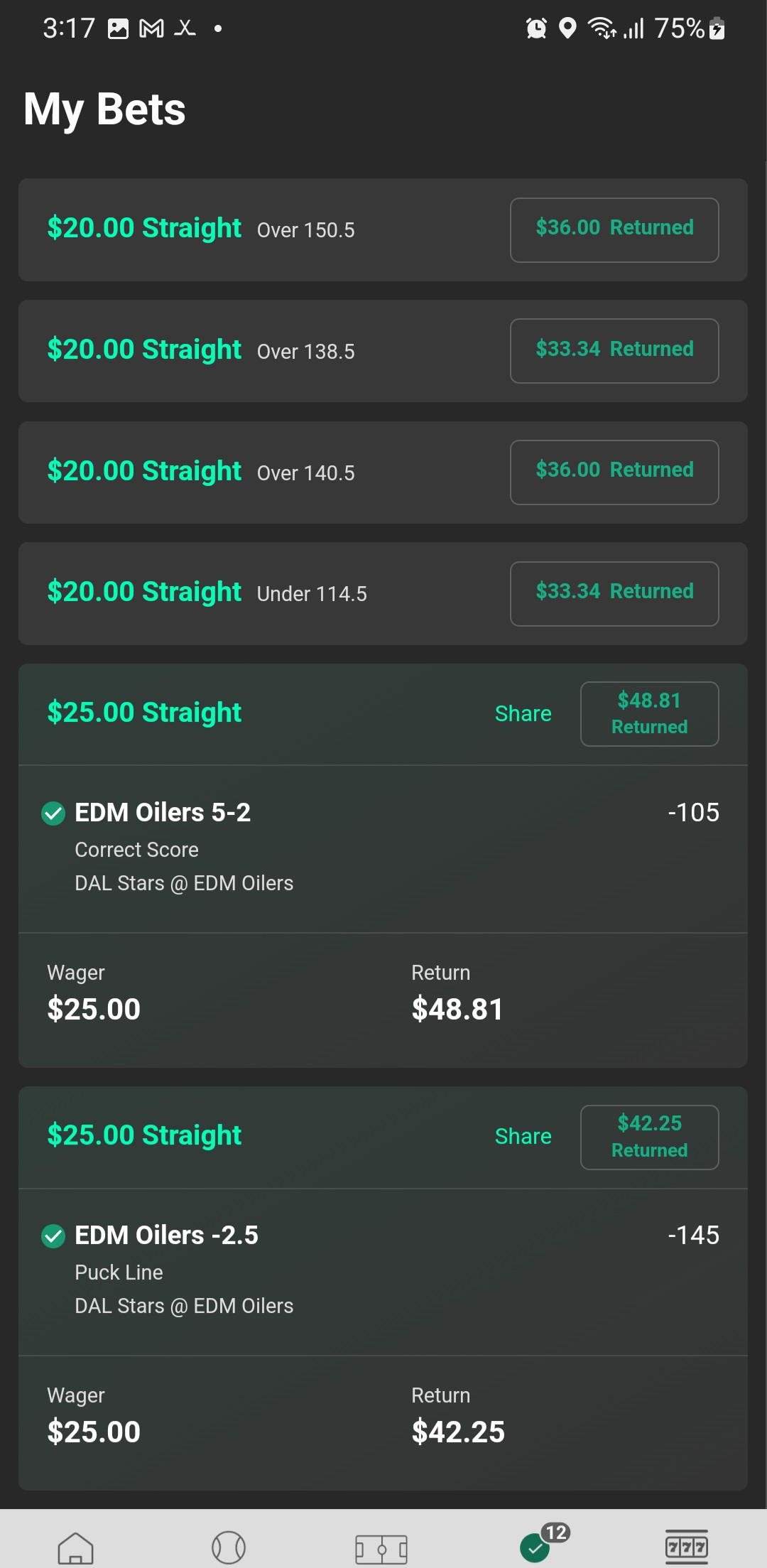The width and height of the screenshot is (767, 1568).
Task: Open My Bets checkmark icon with badge
Action: [535, 1547]
